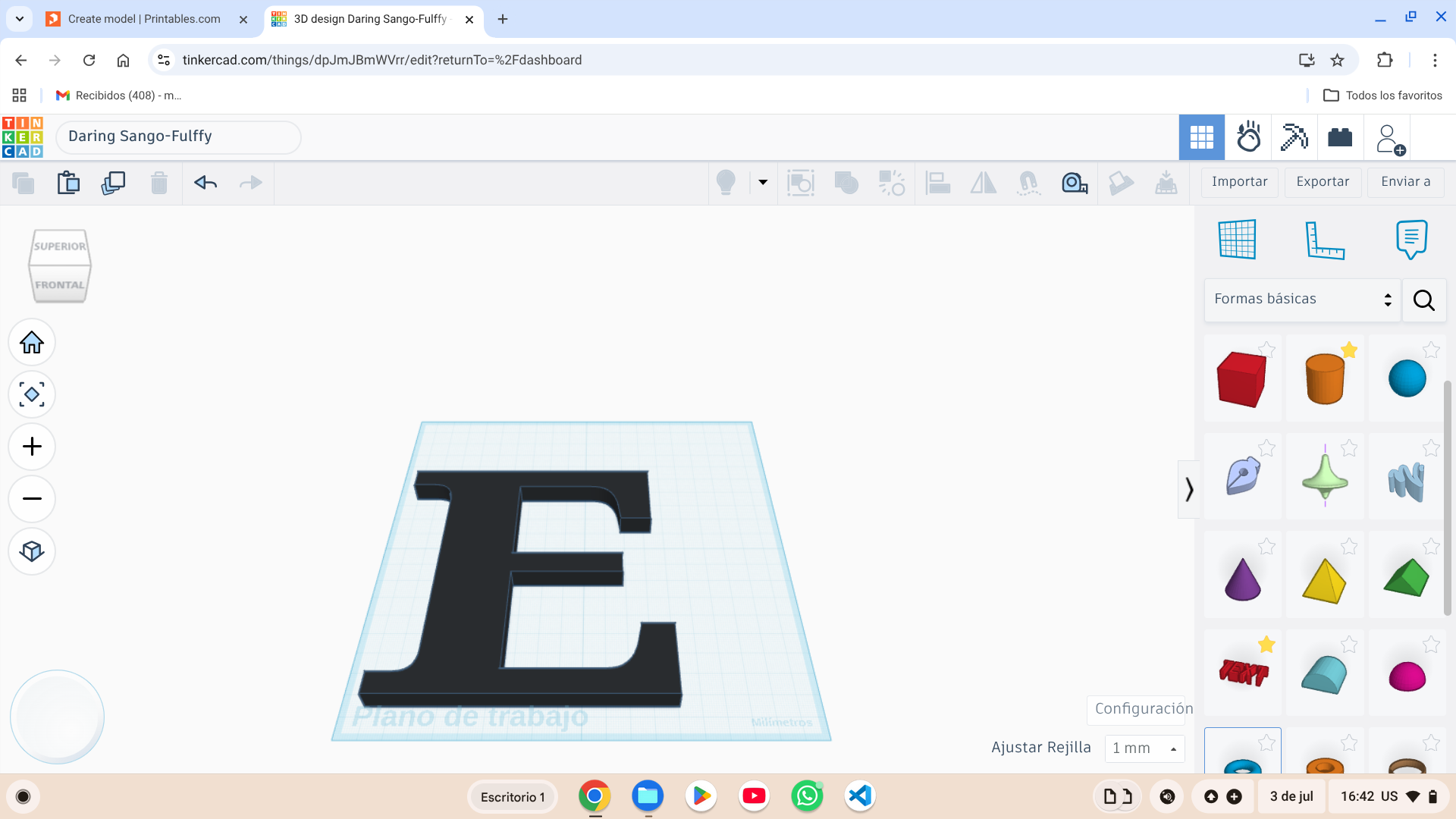Select the blue sphere shape
This screenshot has width=1456, height=819.
point(1407,378)
